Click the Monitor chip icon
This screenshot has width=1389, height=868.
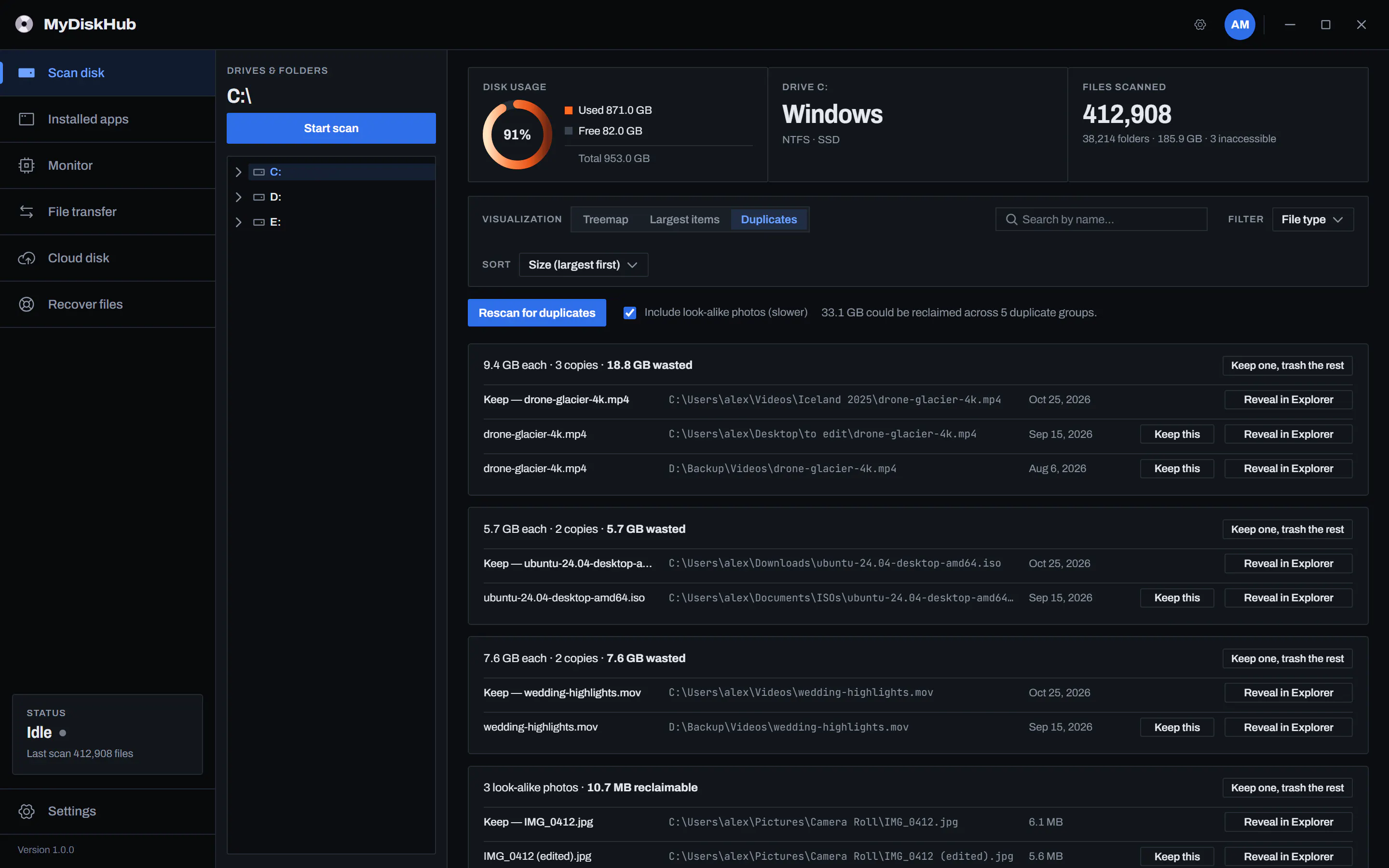click(x=27, y=165)
